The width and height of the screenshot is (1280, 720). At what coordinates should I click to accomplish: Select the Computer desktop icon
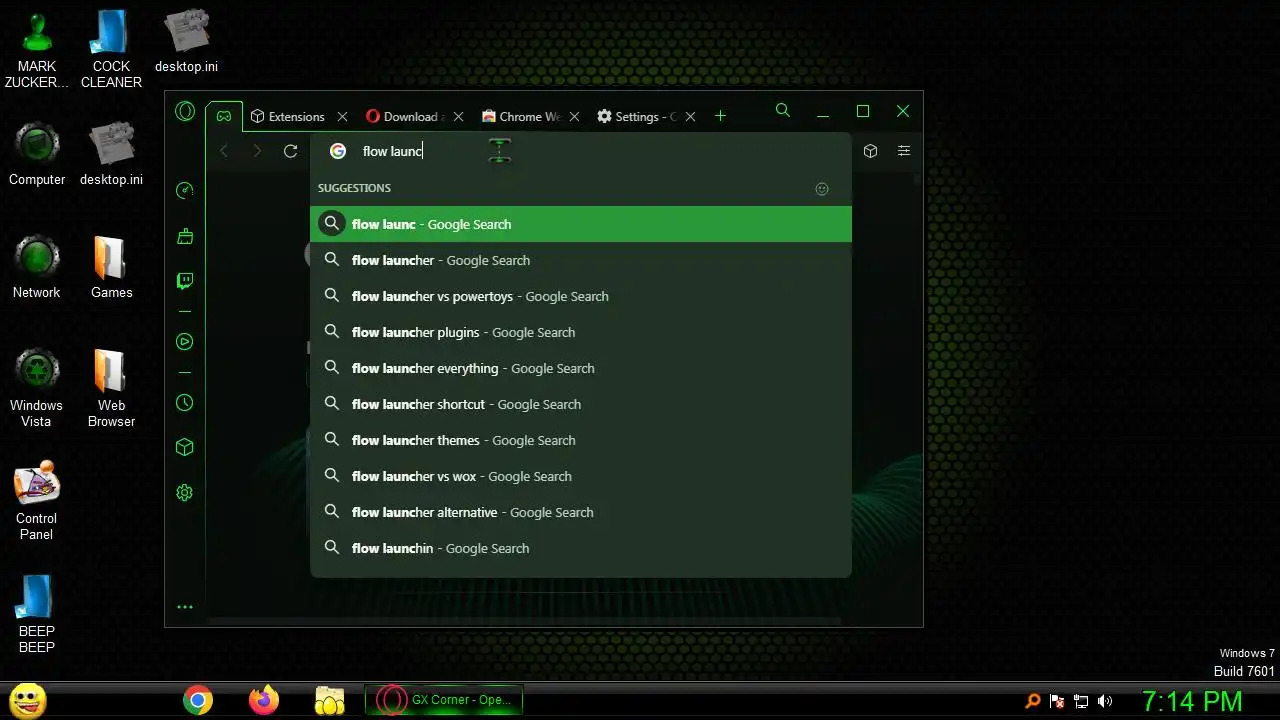[x=37, y=155]
